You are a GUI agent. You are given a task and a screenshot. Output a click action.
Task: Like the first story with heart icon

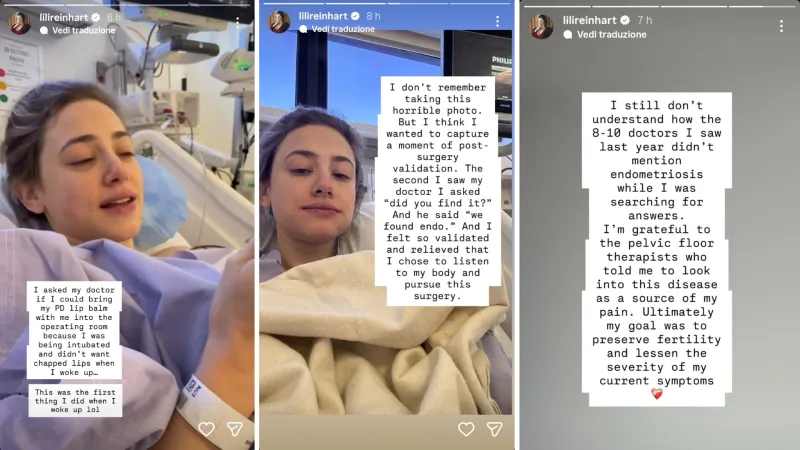coord(207,429)
